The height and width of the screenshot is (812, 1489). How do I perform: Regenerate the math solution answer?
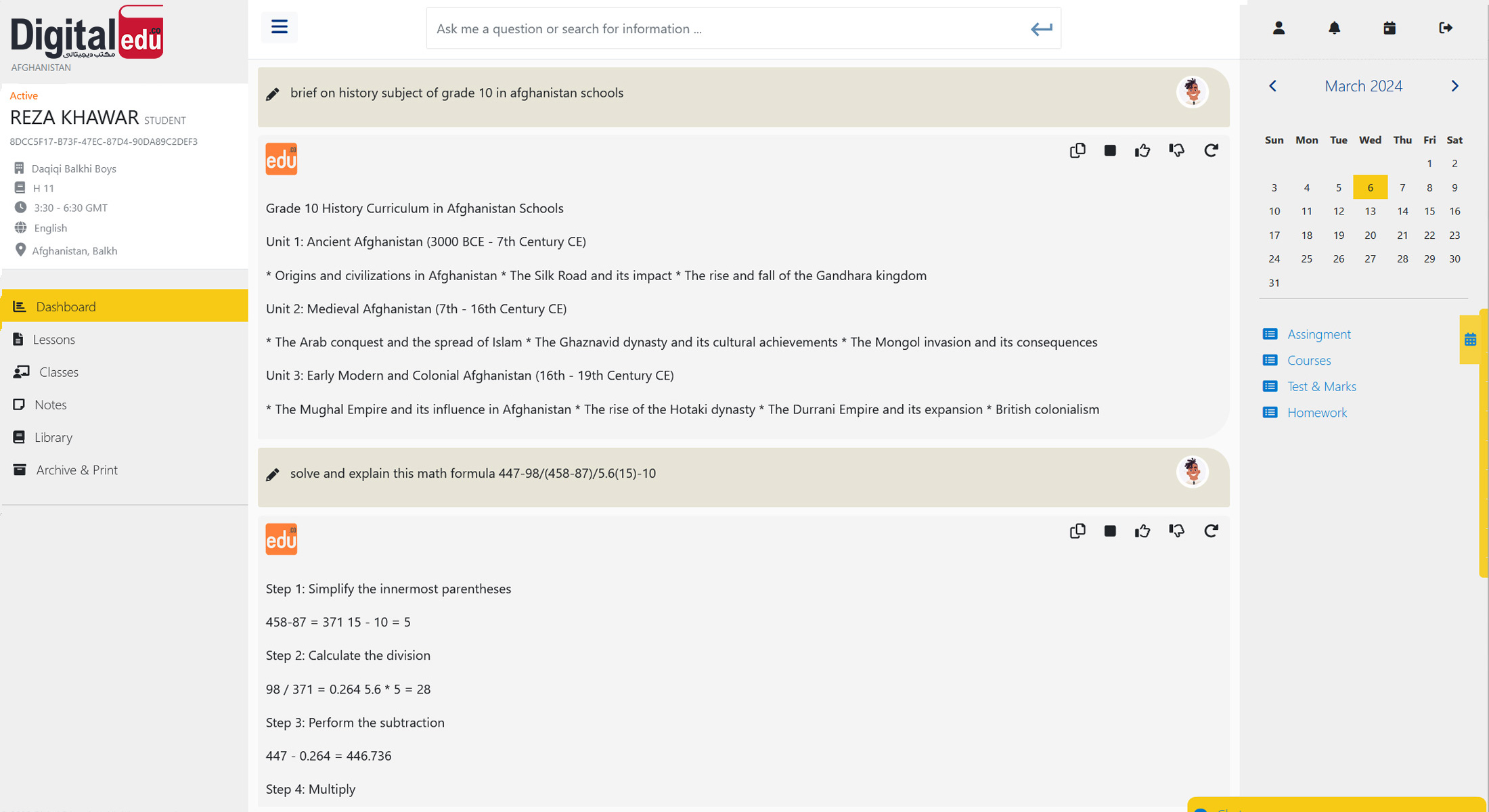1211,531
